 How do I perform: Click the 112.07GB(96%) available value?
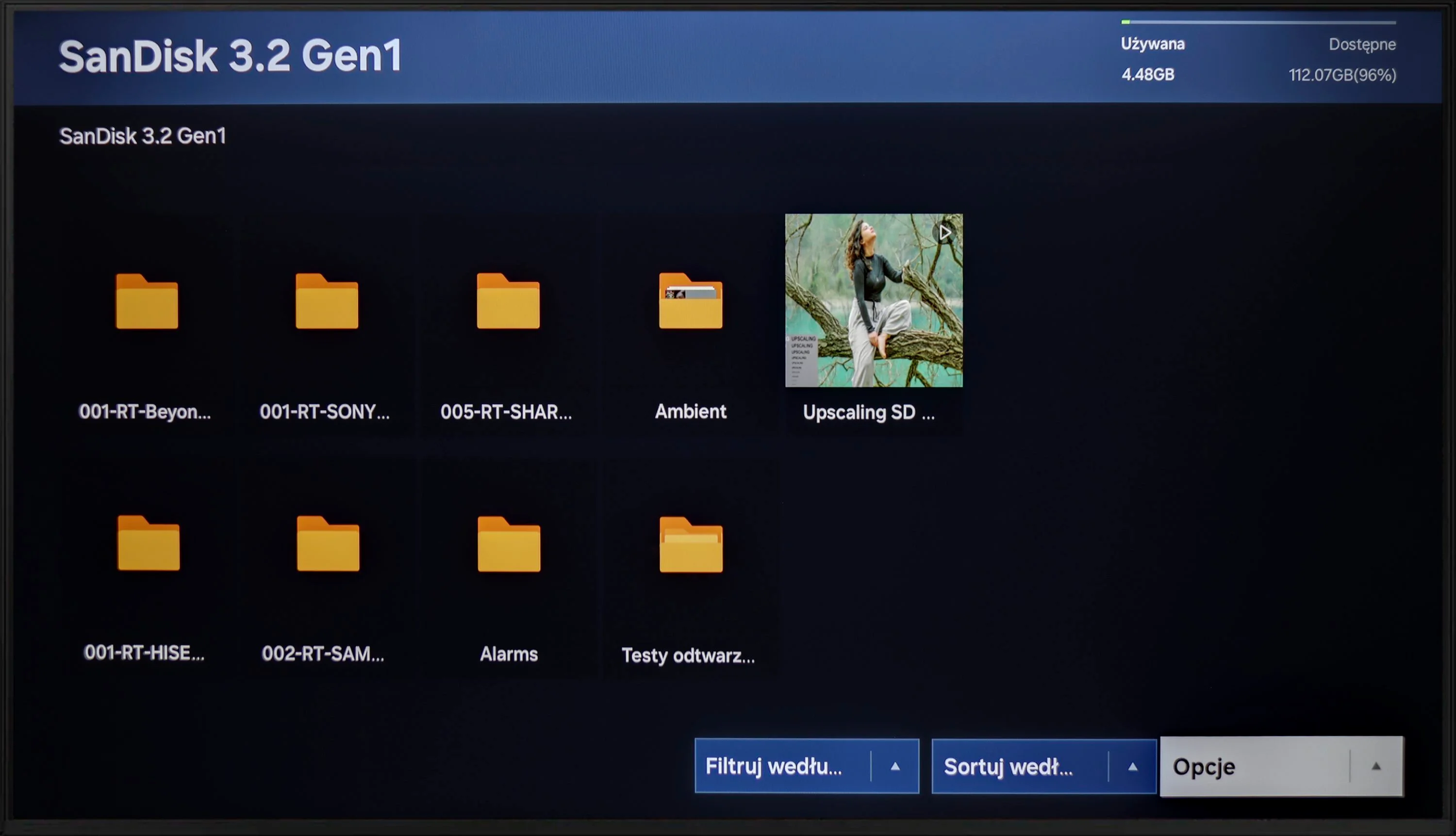click(x=1342, y=75)
